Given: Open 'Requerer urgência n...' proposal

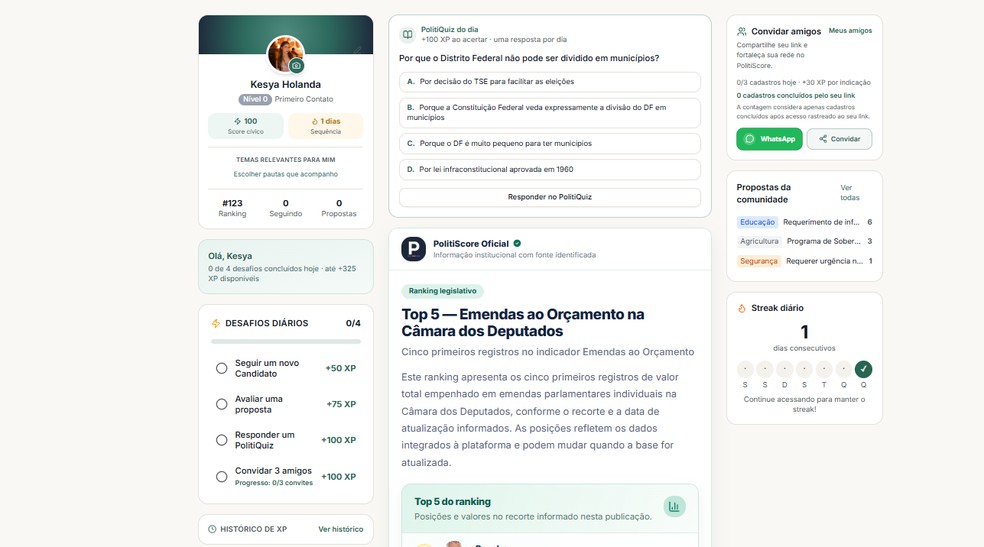Looking at the screenshot, I should coord(825,261).
